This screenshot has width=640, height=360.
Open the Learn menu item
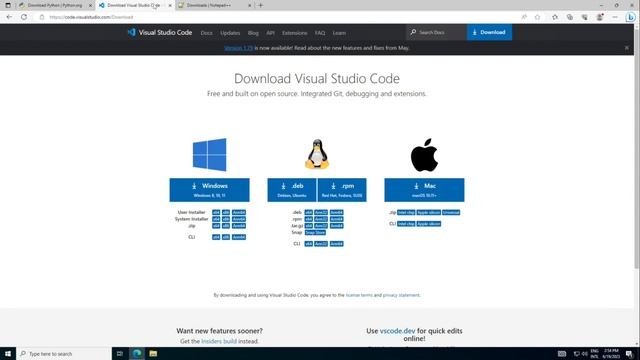[339, 33]
